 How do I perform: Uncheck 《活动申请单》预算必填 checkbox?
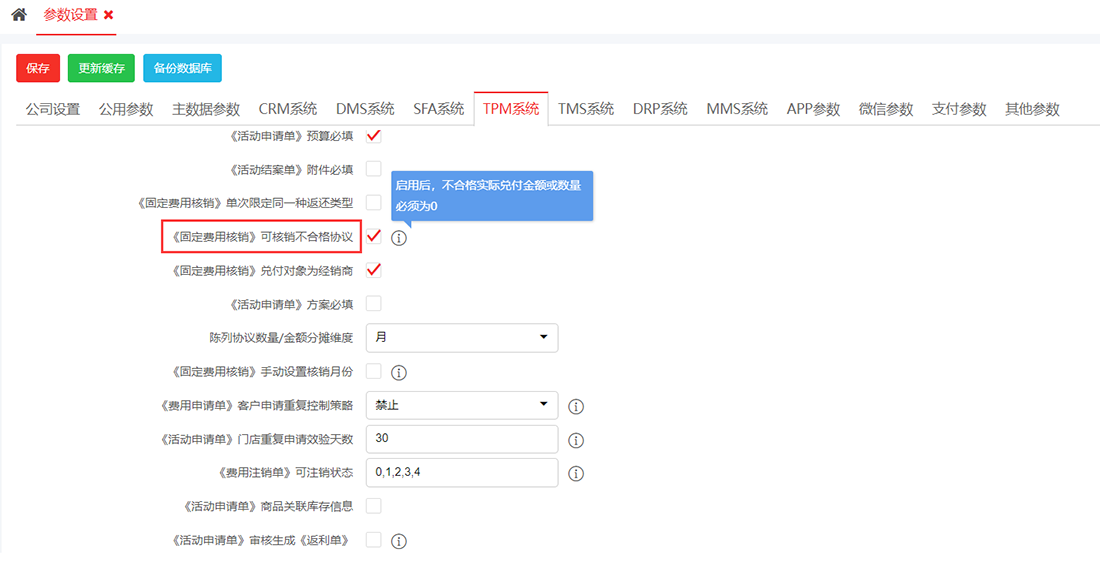374,135
